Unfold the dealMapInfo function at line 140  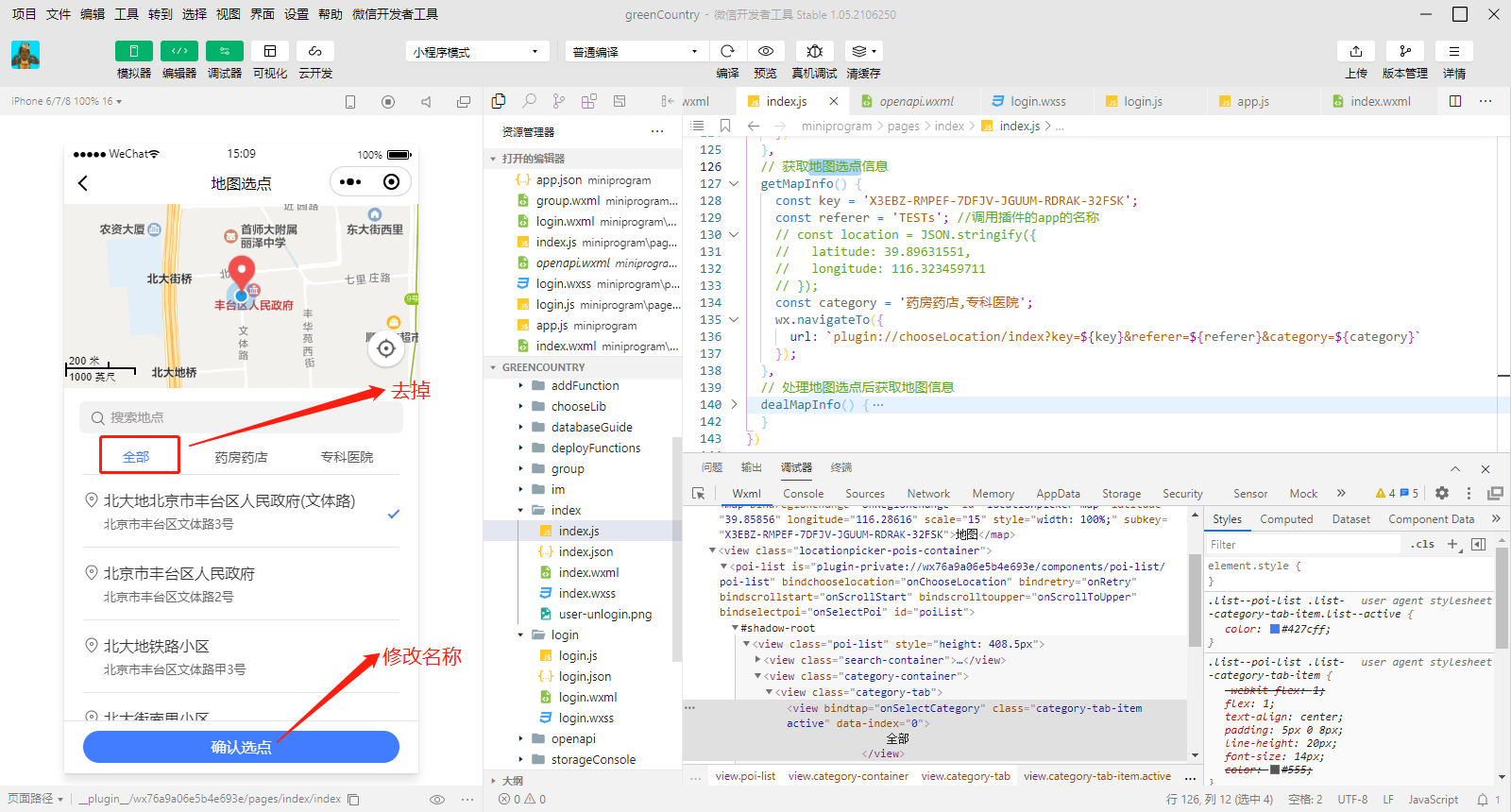(734, 405)
